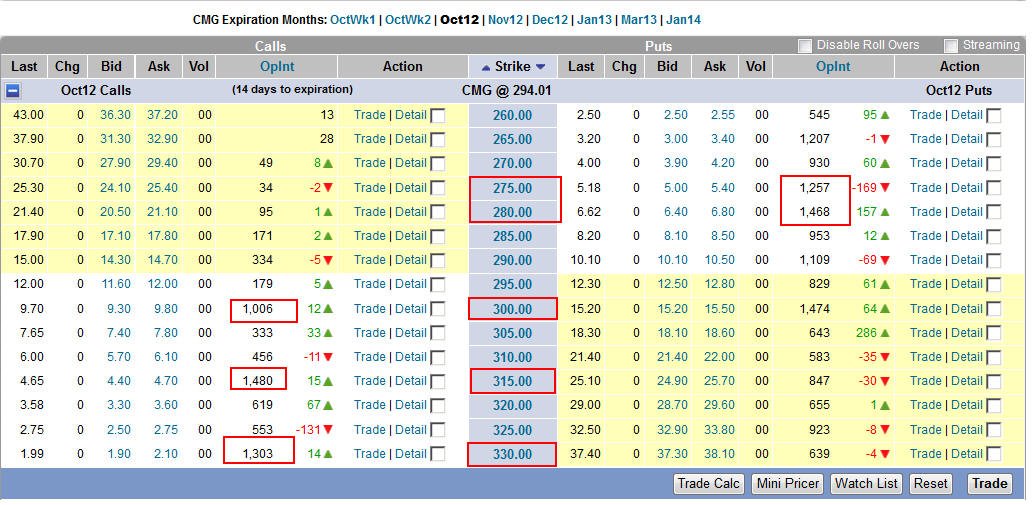
Task: Open Detail for 315.00 call
Action: point(411,381)
